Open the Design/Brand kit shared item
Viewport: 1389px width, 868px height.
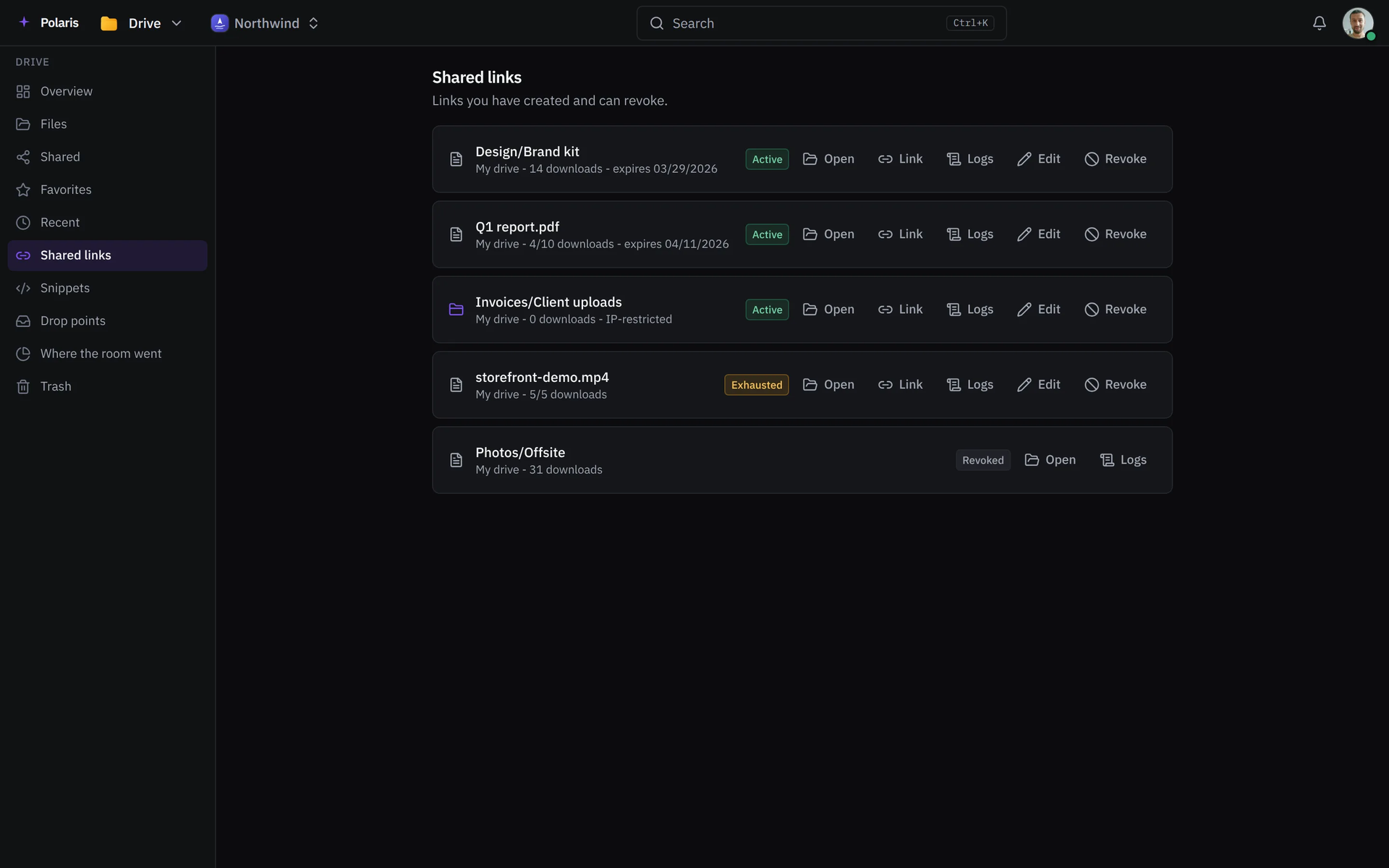[828, 159]
